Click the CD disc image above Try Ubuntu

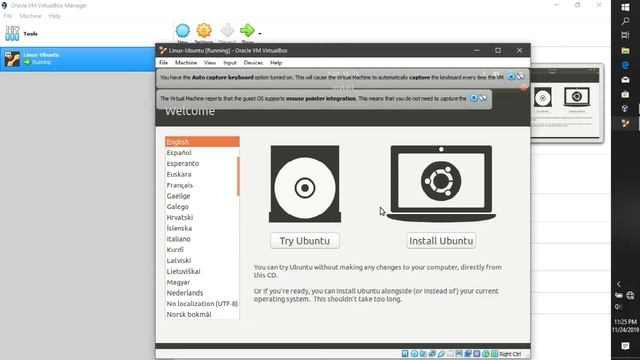pyautogui.click(x=304, y=184)
